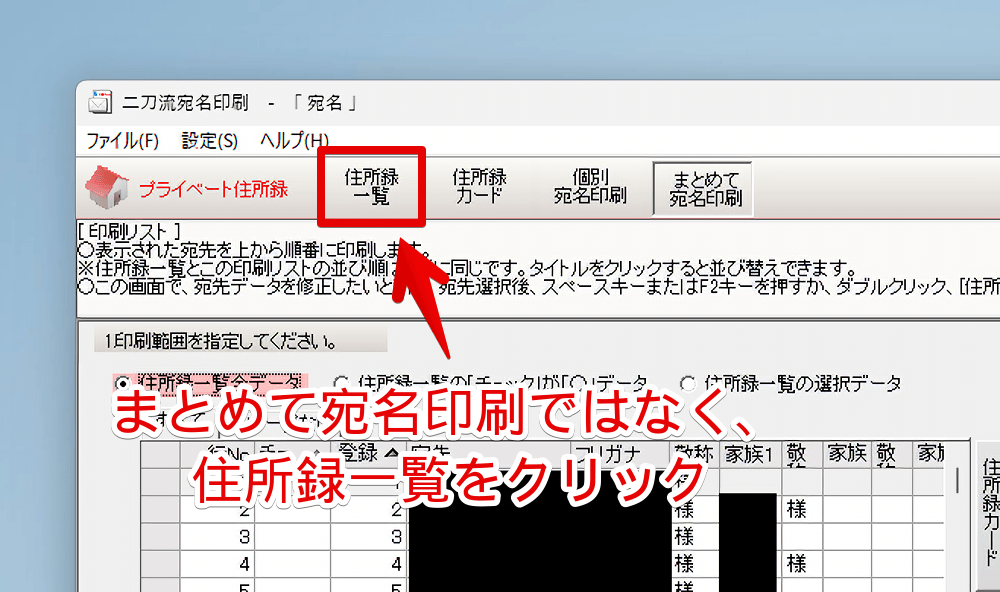Open the 住所録カード toolbar button
The width and height of the screenshot is (1000, 592).
(x=479, y=187)
